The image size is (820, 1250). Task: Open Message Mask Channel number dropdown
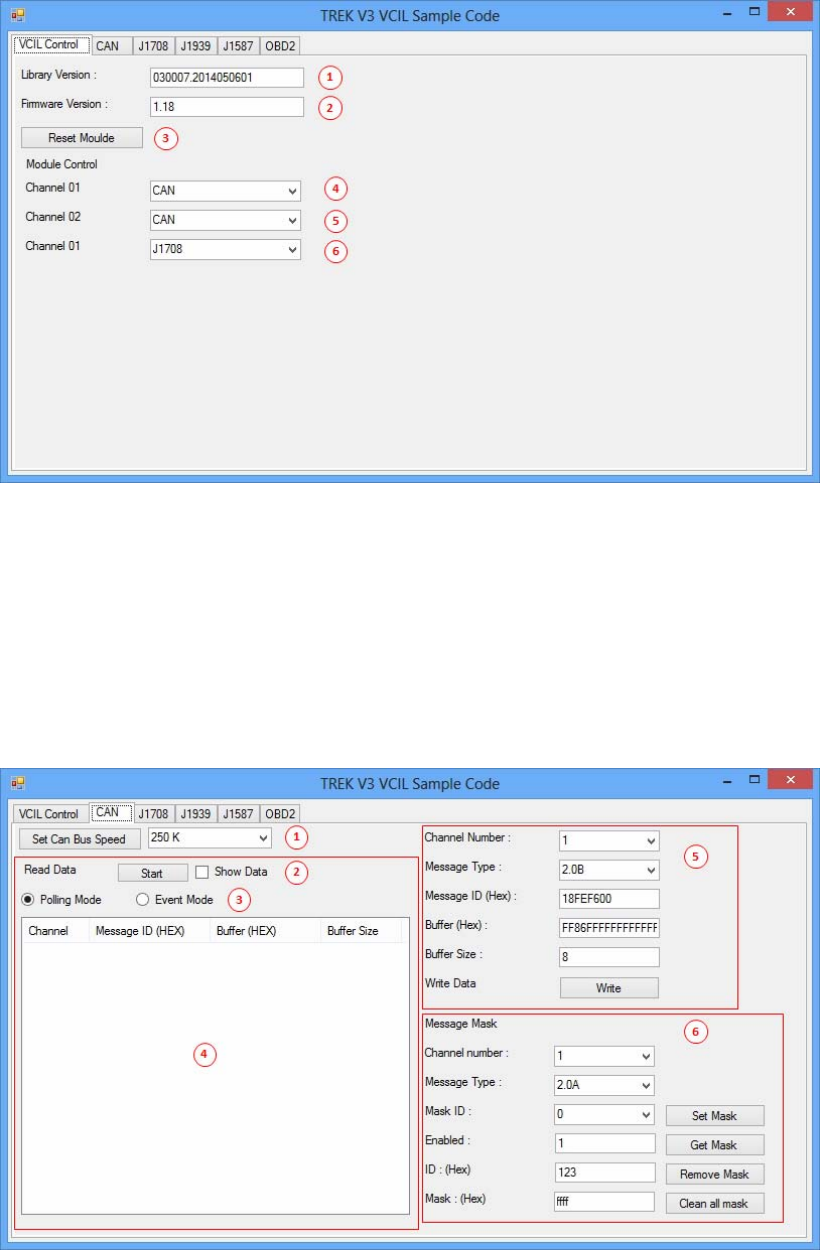tap(604, 1056)
